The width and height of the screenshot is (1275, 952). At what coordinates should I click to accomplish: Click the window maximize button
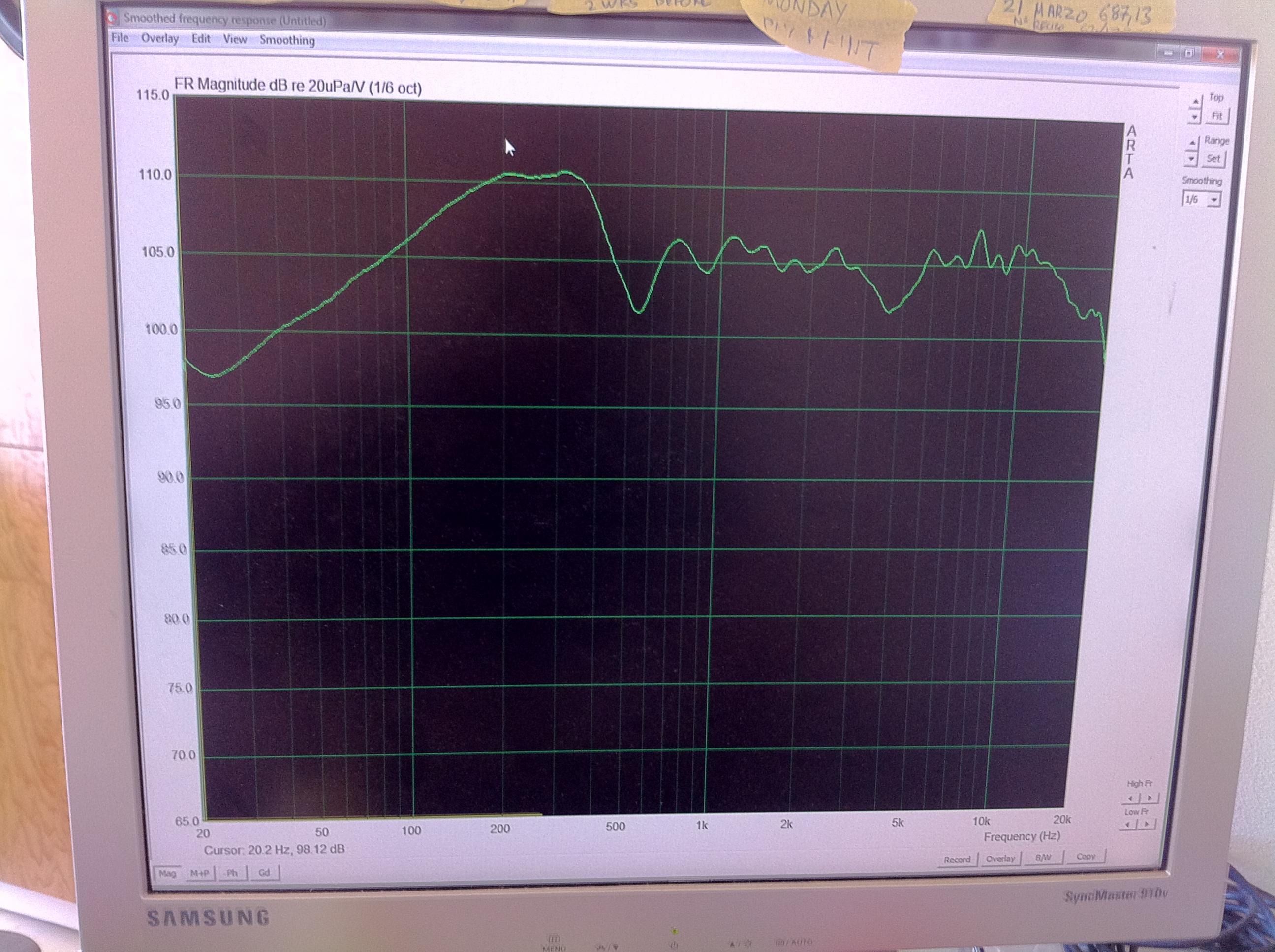tap(1189, 53)
